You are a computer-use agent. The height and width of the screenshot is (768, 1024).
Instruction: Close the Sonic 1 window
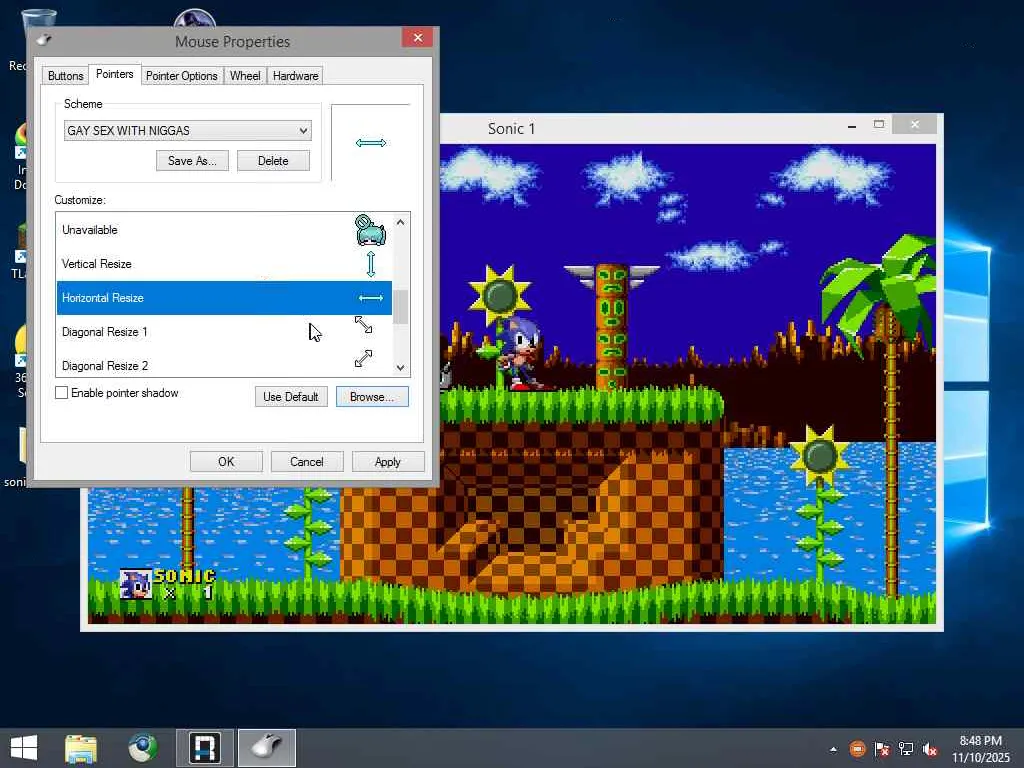click(x=914, y=124)
